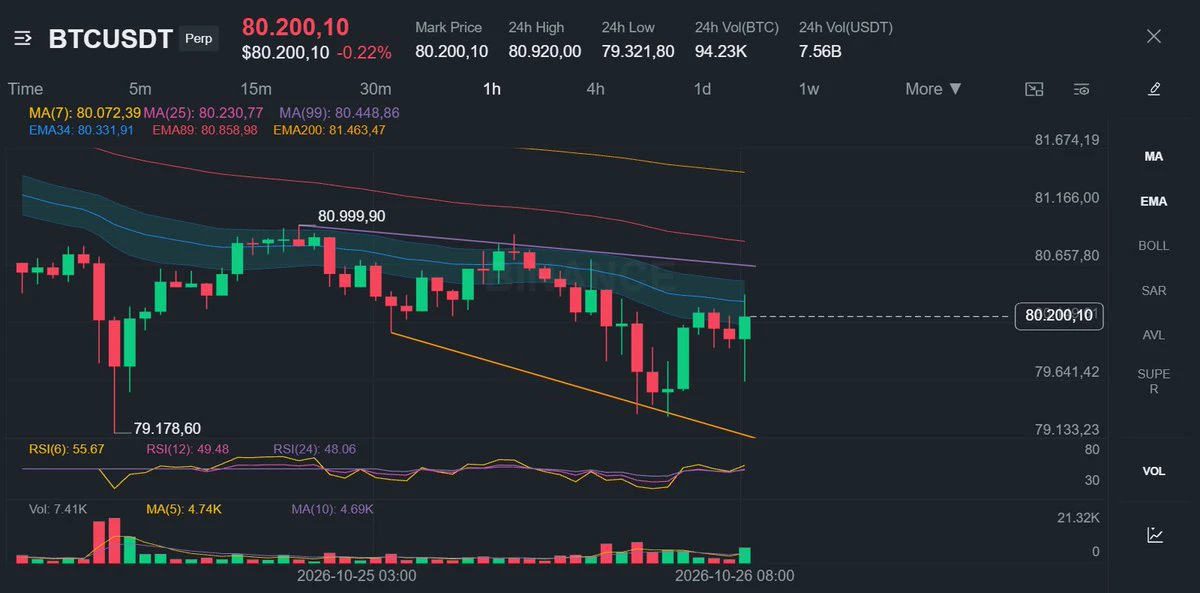Click the Perp badge
The image size is (1200, 593).
coord(198,39)
